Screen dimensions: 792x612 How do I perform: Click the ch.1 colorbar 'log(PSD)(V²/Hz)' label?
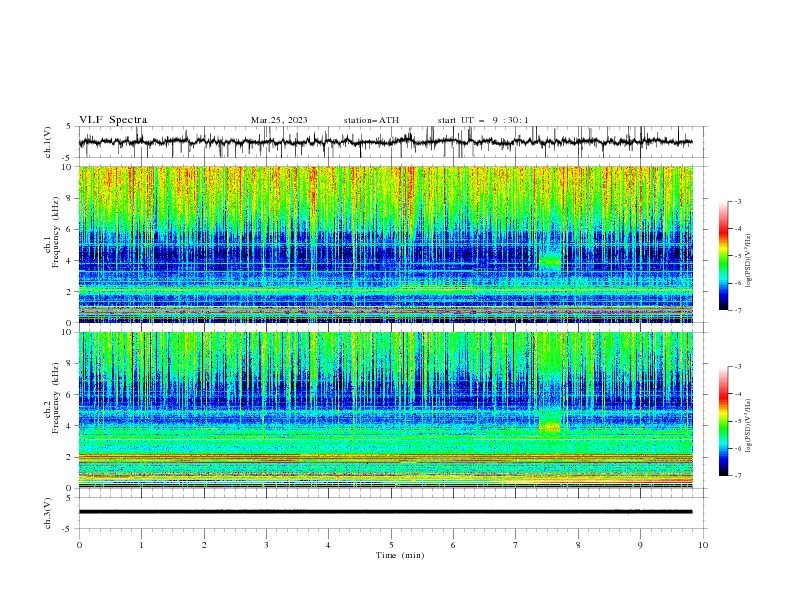pyautogui.click(x=749, y=261)
